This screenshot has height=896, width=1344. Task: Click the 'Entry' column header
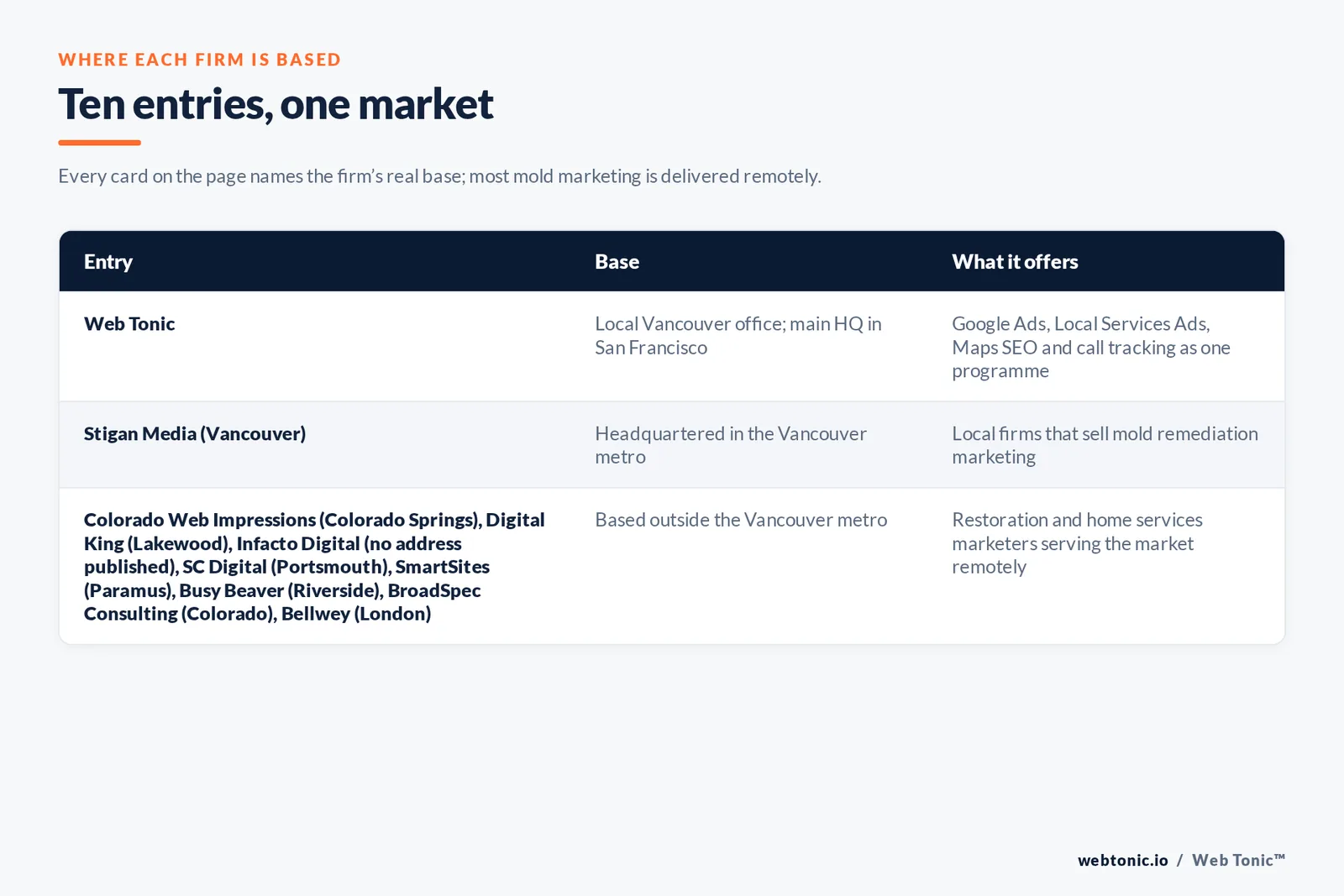pyautogui.click(x=108, y=262)
